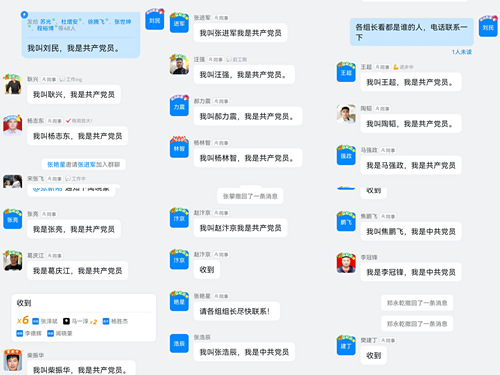The width and height of the screenshot is (500, 375).
Task: Open 林智 avatar of 杨林智
Action: pyautogui.click(x=179, y=148)
